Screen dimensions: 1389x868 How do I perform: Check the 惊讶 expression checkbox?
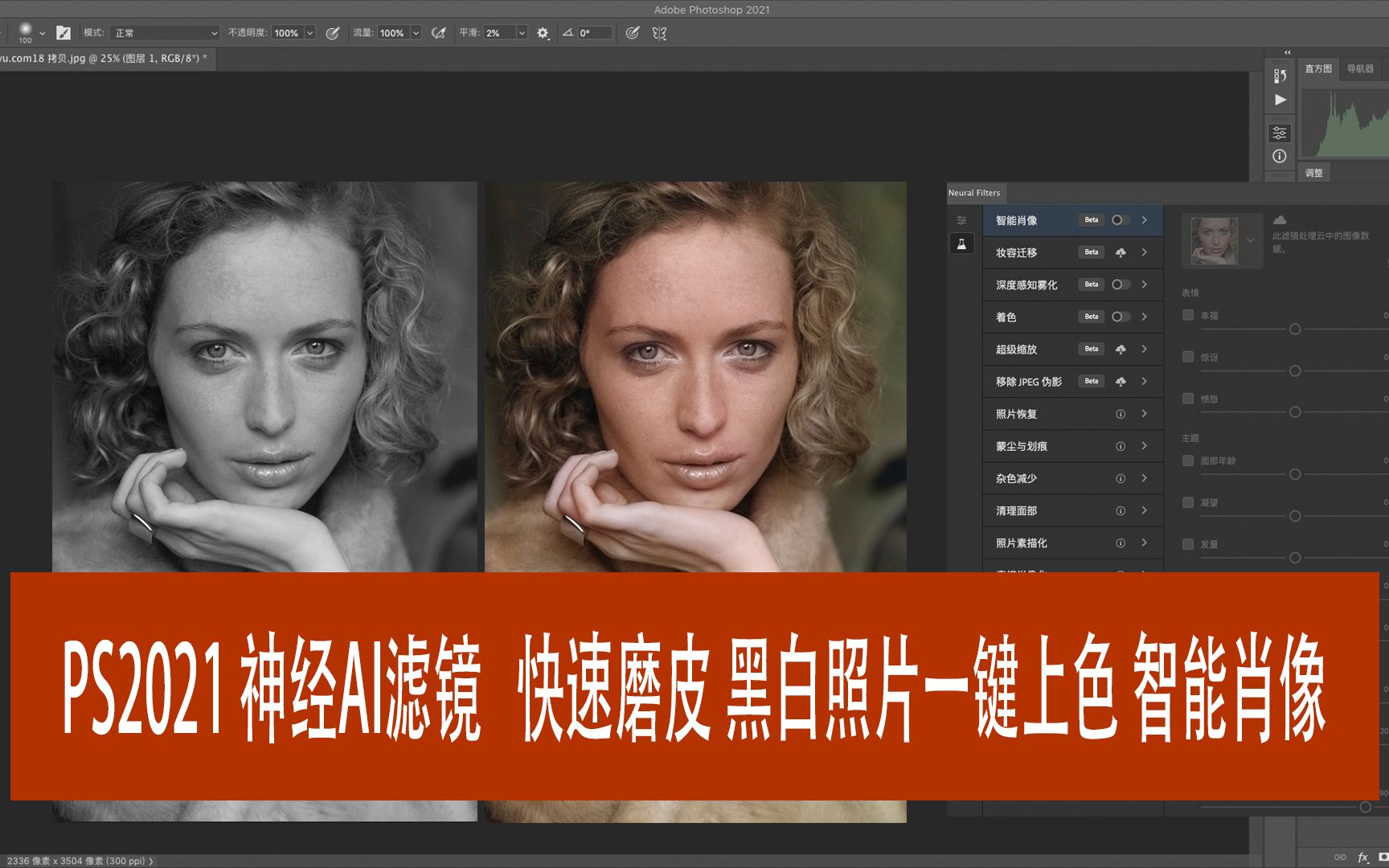[x=1188, y=357]
